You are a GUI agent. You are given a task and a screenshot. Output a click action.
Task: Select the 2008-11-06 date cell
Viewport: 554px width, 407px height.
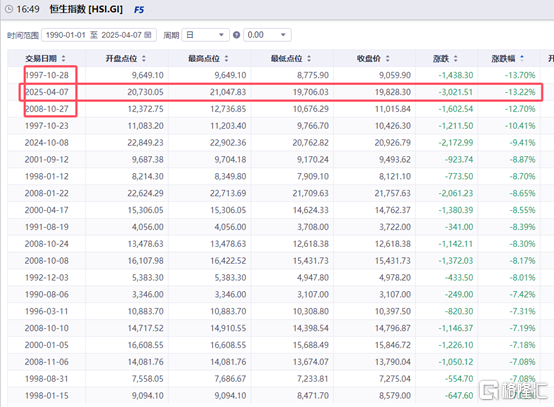coord(47,362)
